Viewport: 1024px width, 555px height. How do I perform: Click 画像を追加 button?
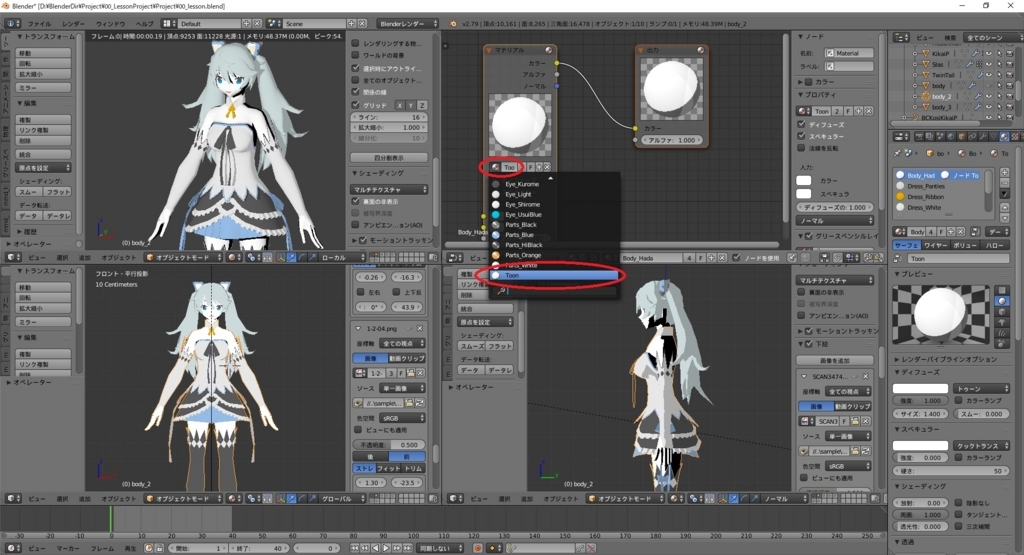point(834,360)
